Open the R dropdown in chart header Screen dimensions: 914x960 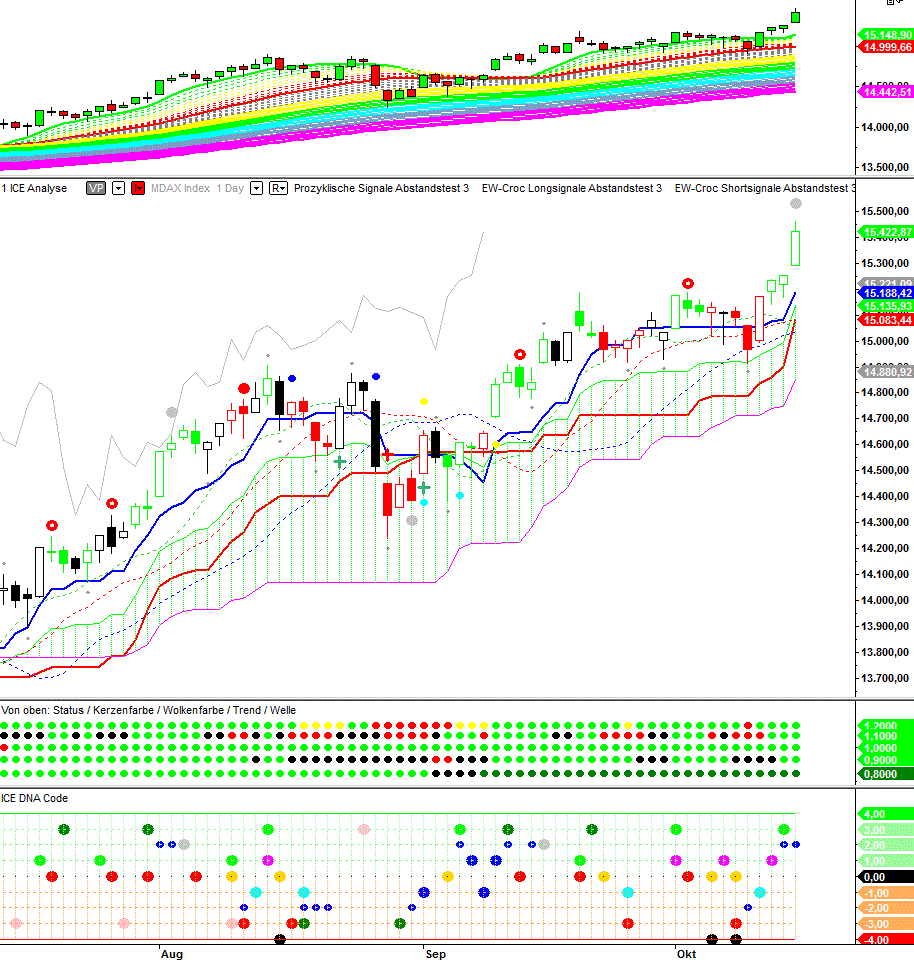[278, 188]
